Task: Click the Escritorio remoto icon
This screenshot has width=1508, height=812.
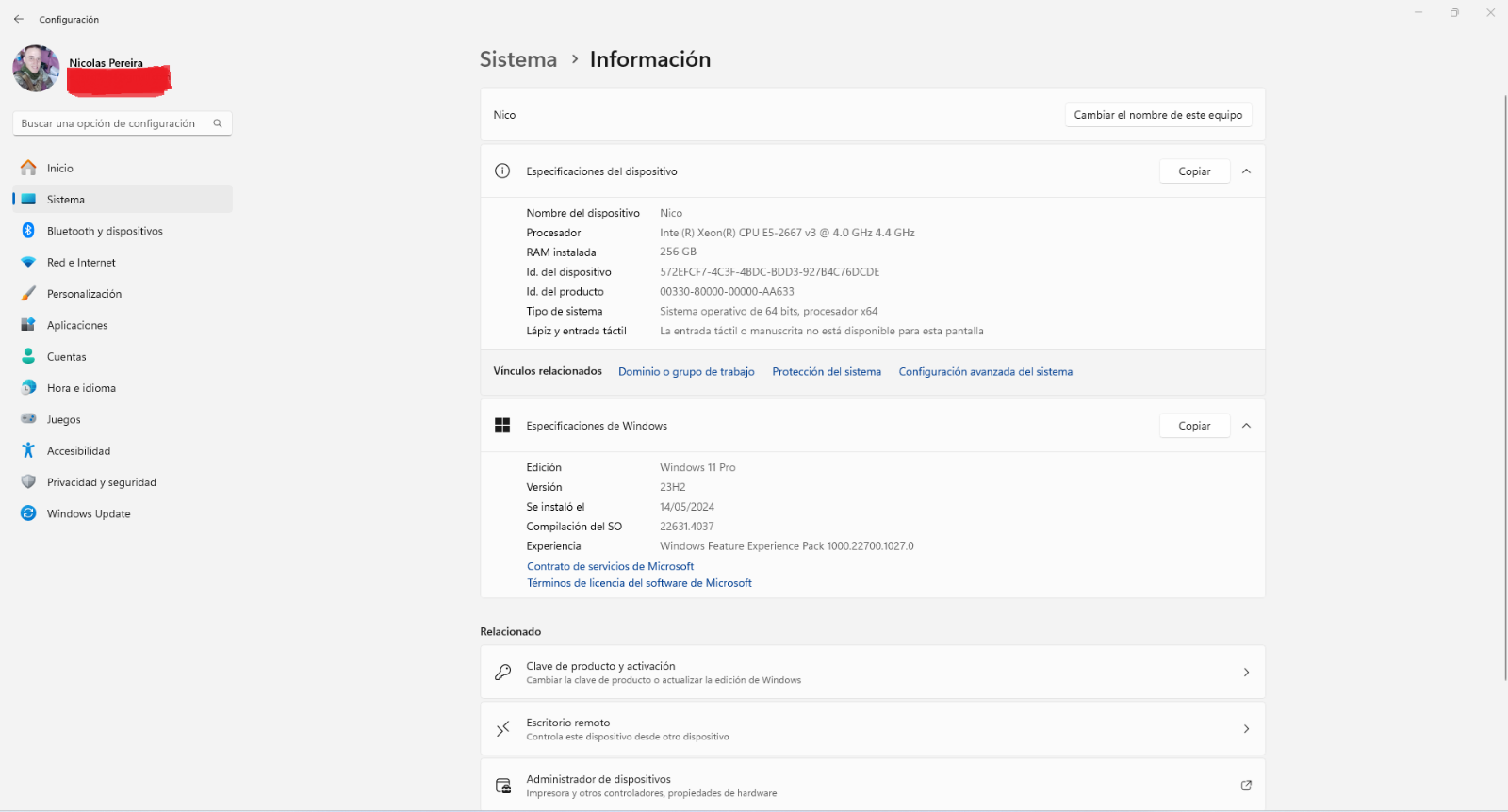Action: (x=502, y=729)
